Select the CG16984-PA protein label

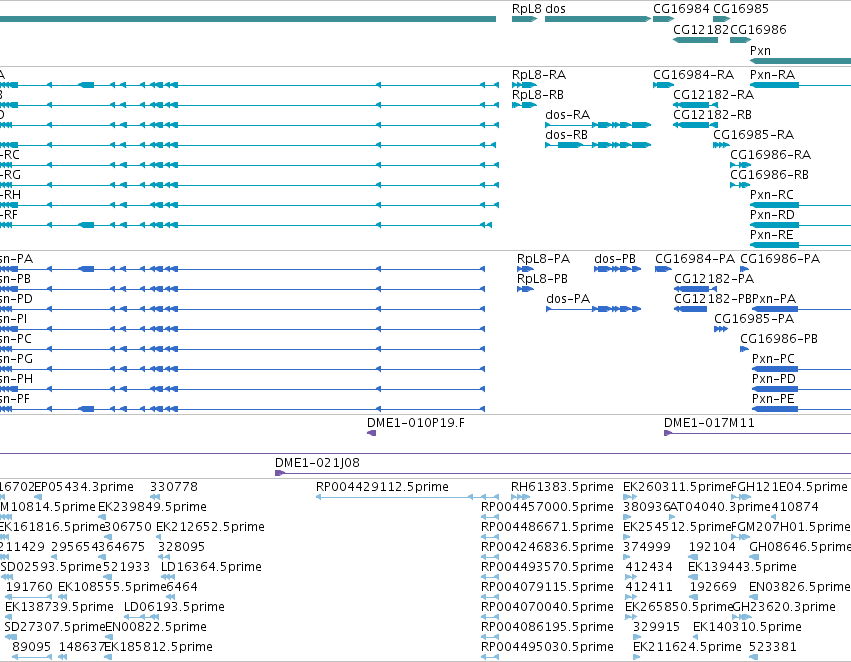click(695, 259)
